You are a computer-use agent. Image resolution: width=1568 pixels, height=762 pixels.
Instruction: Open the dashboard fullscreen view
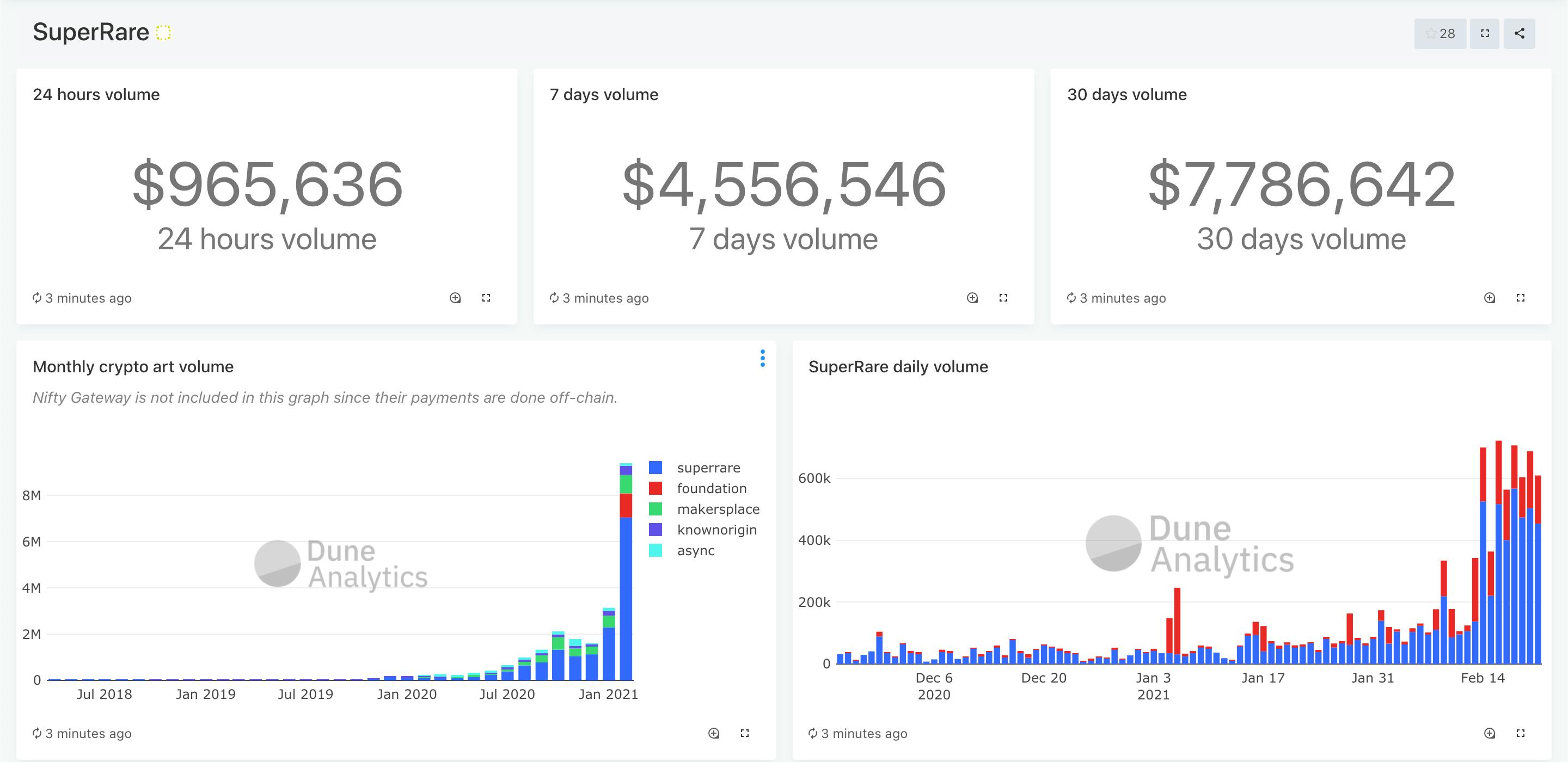(x=1485, y=34)
